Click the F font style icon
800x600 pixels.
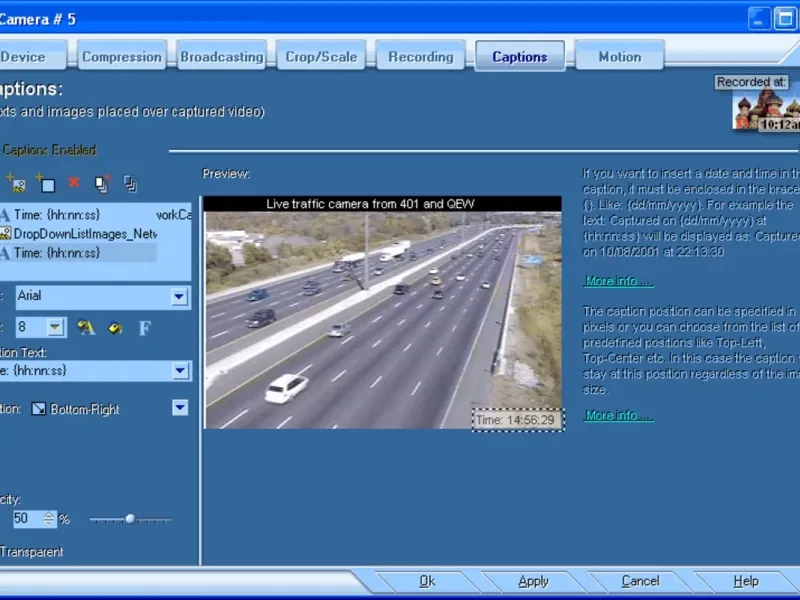tap(144, 327)
